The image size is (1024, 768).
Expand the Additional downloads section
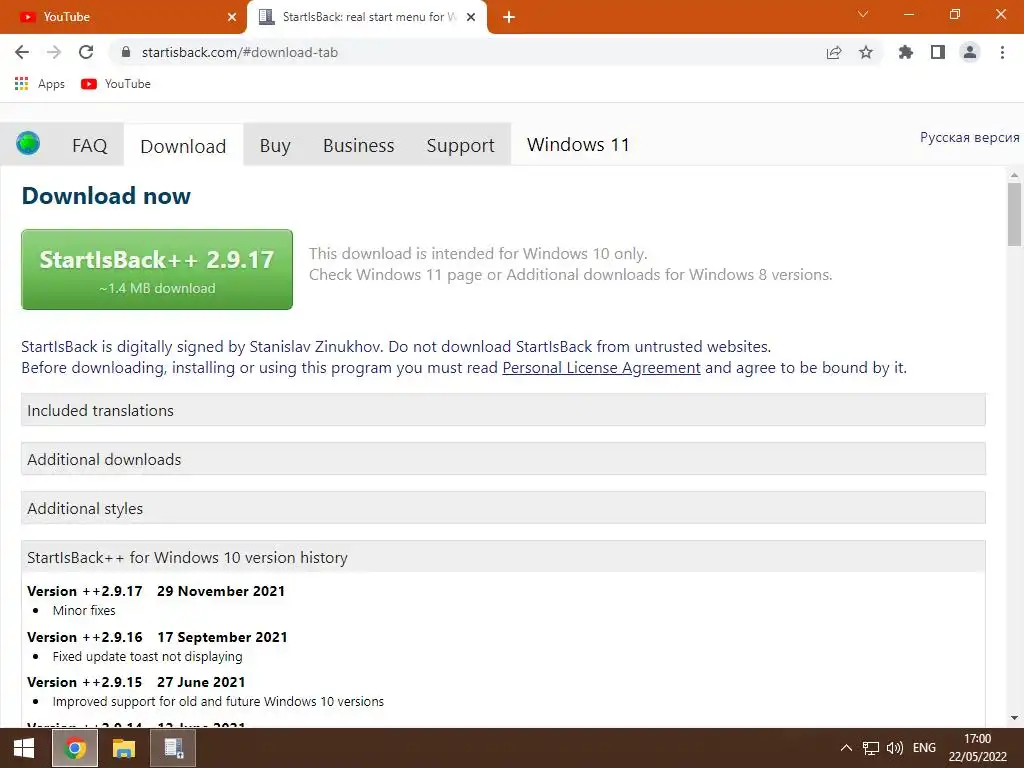pyautogui.click(x=503, y=459)
